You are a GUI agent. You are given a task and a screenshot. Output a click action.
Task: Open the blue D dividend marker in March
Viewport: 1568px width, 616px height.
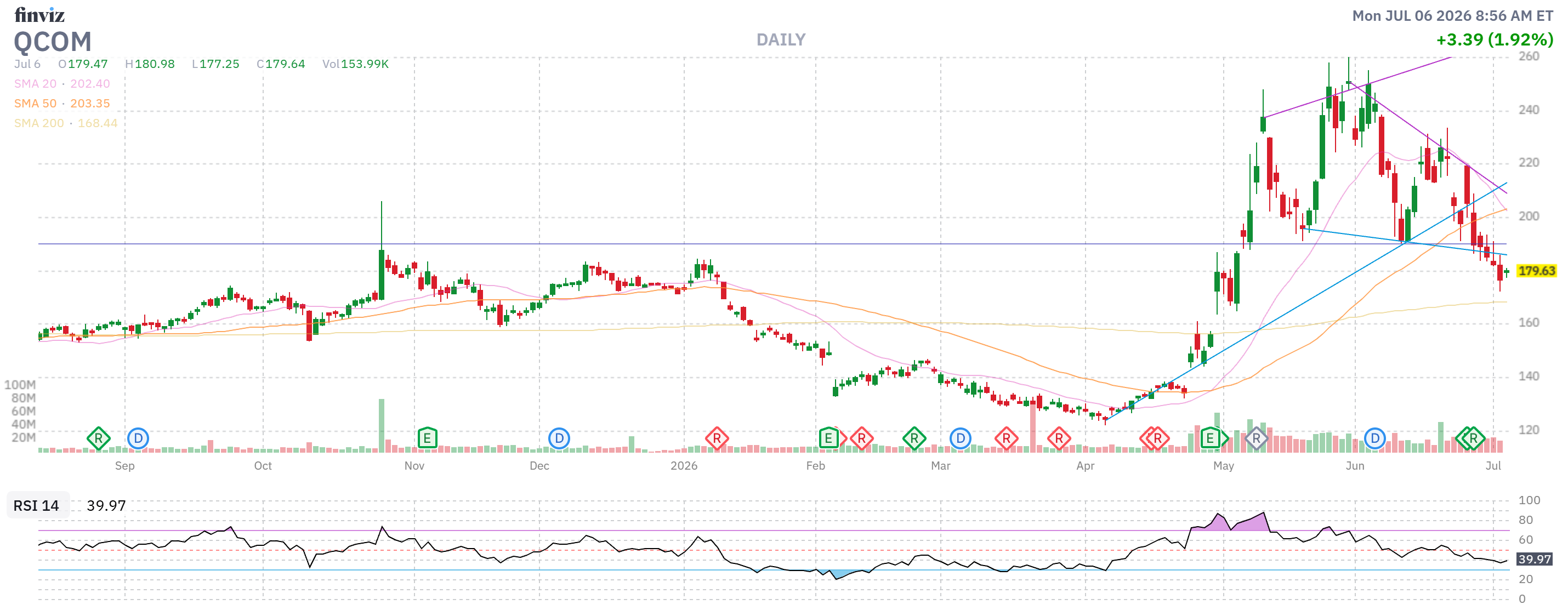point(960,438)
